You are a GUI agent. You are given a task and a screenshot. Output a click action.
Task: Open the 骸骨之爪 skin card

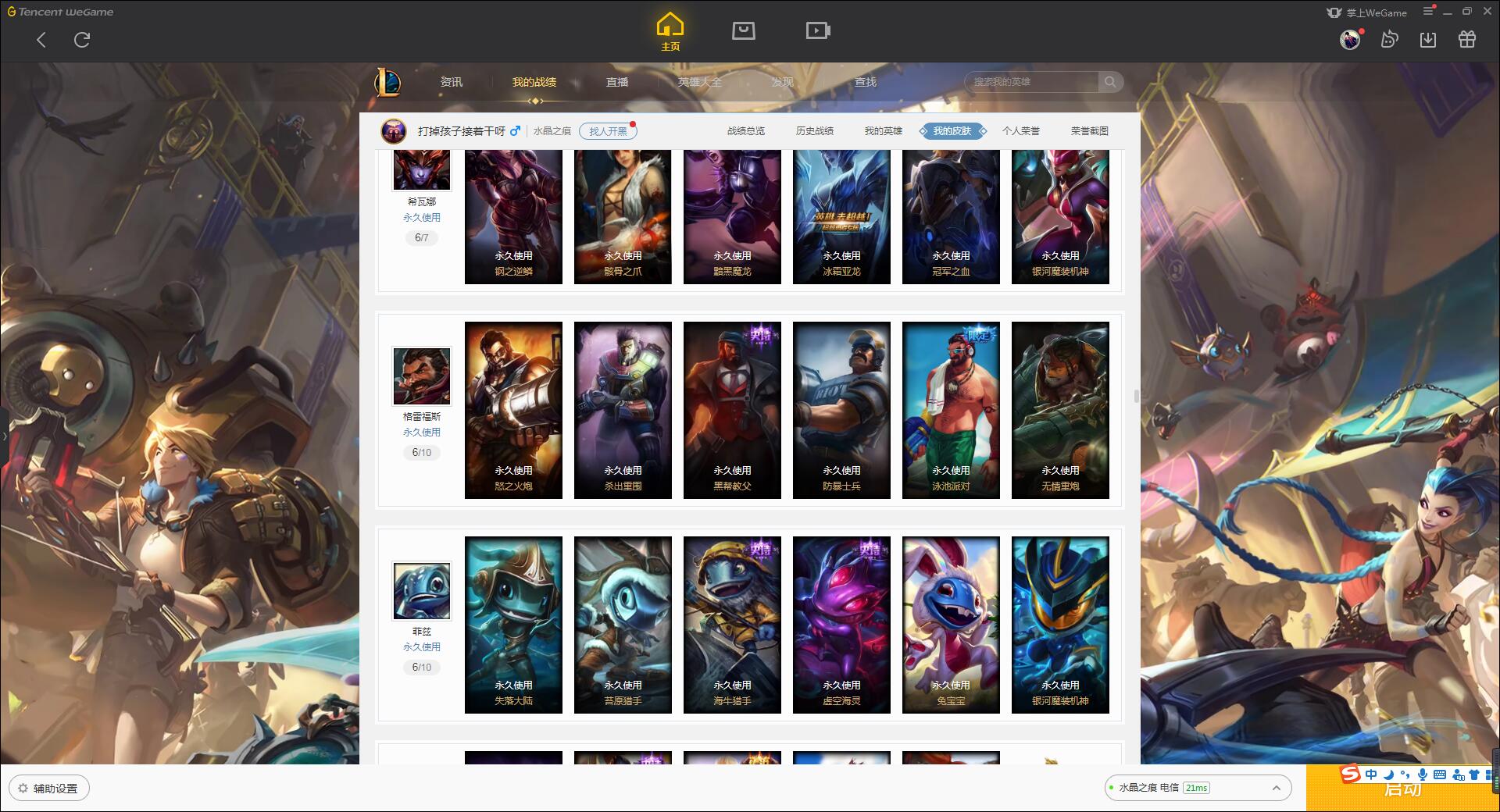[623, 217]
